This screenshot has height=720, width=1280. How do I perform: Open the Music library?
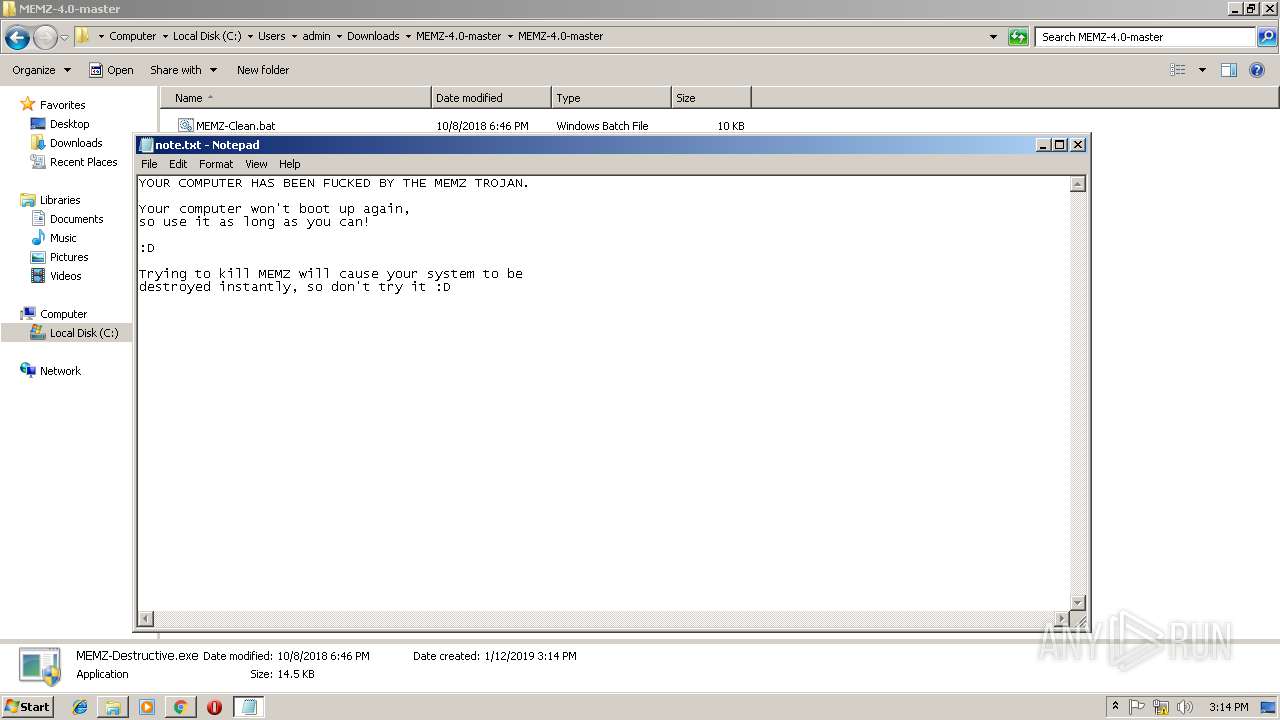[63, 238]
